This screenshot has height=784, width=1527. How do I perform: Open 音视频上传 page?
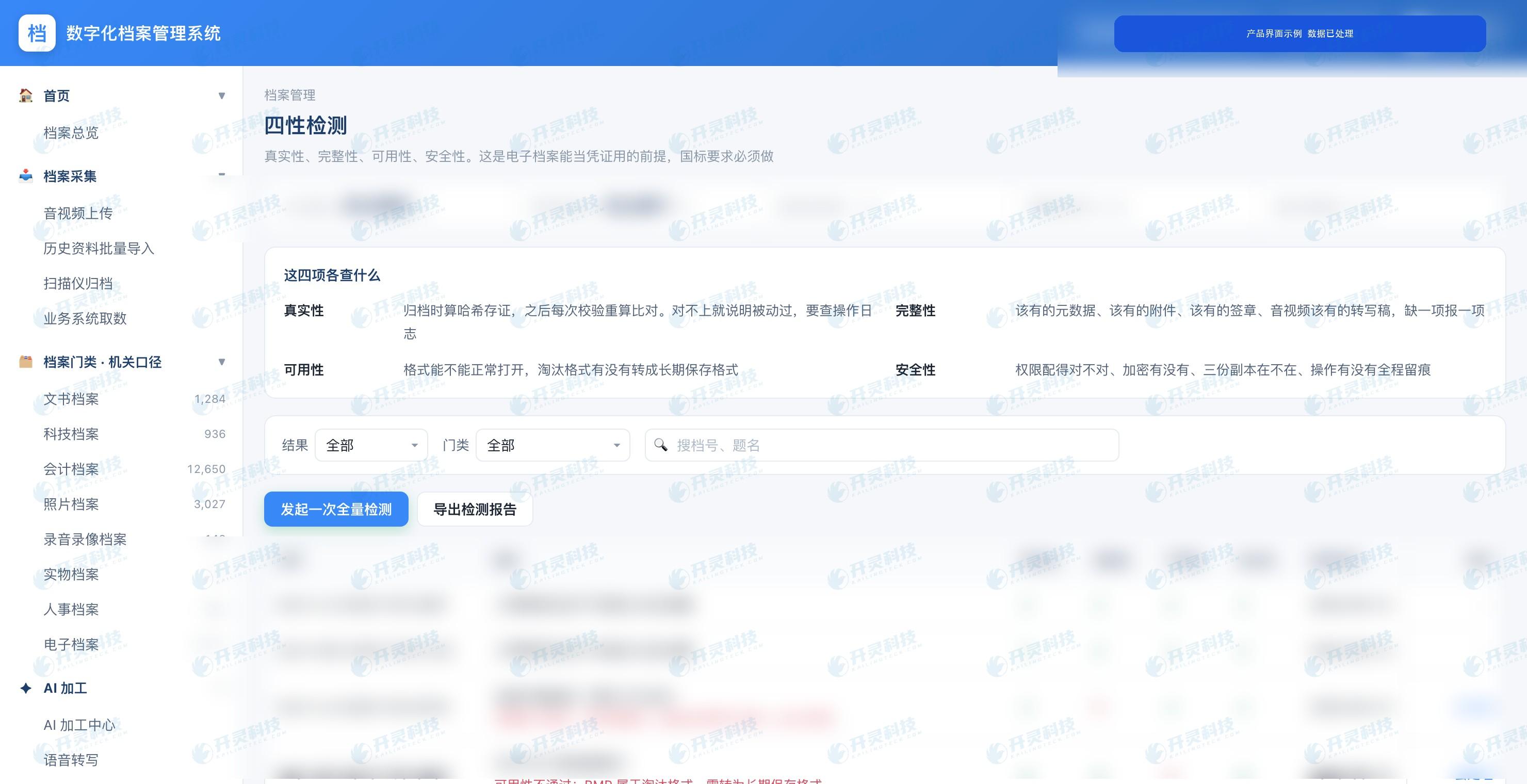[x=78, y=214]
